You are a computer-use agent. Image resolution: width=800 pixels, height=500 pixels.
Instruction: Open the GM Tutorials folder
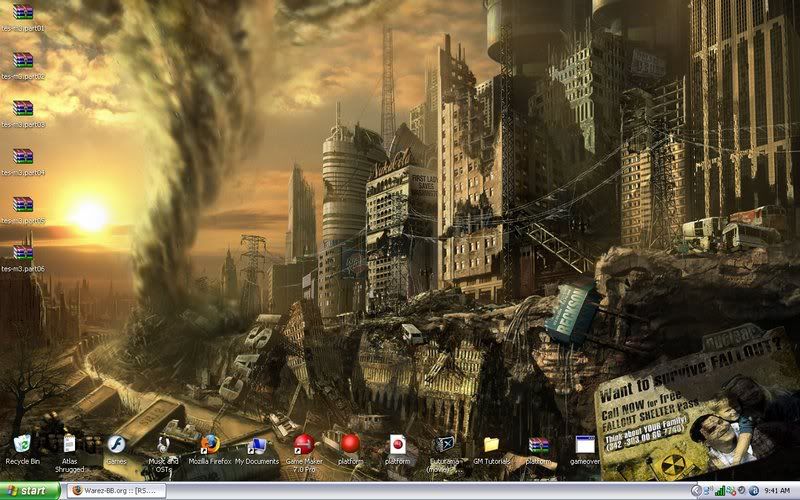tap(492, 443)
